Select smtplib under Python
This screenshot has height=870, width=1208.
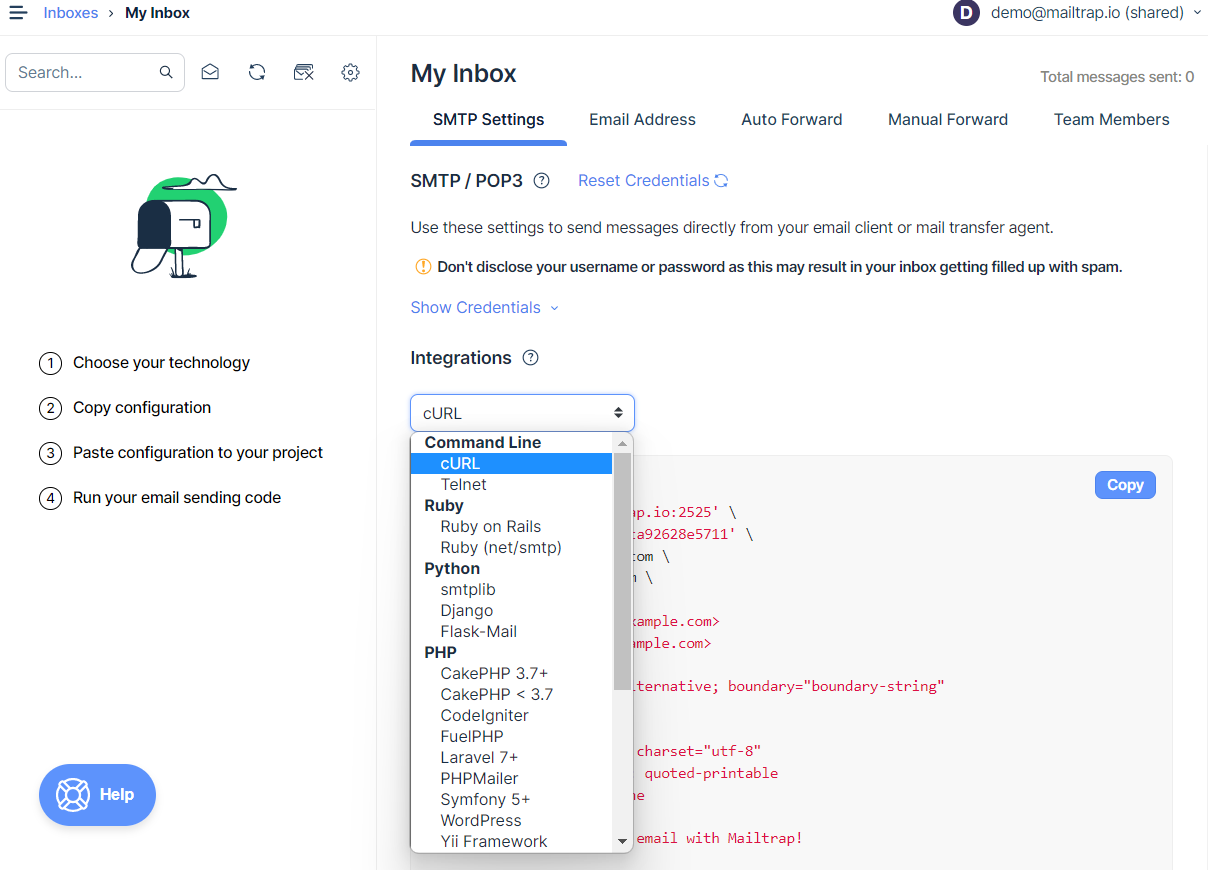click(x=512, y=590)
